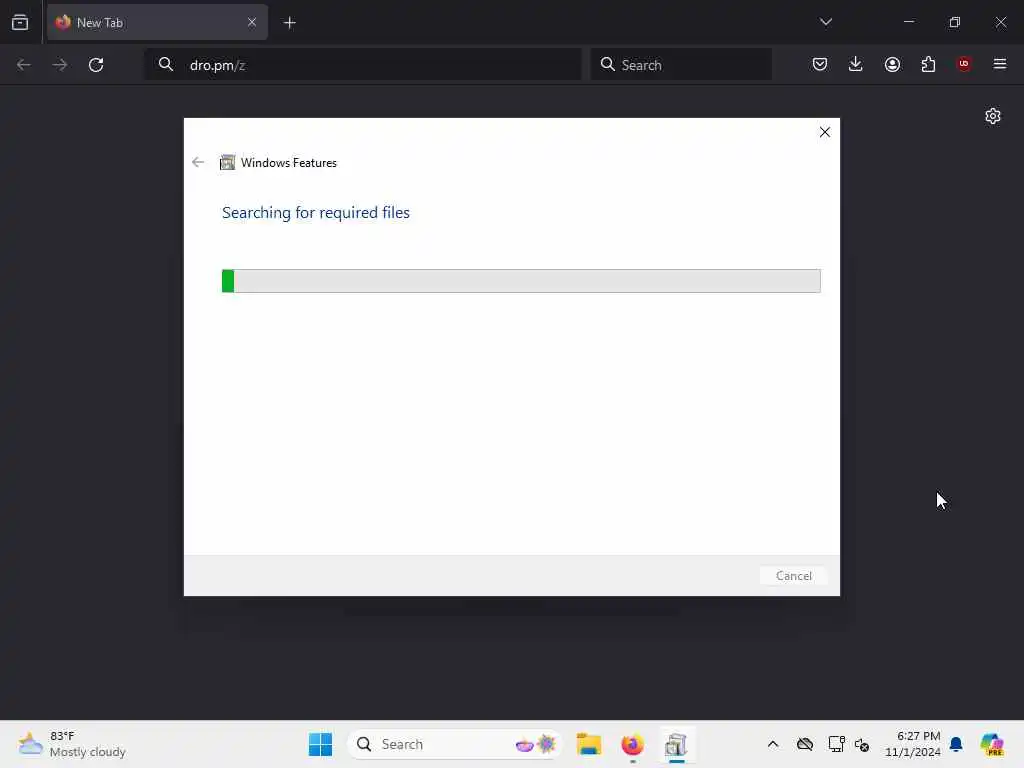1024x768 pixels.
Task: Open New Tab personalize gear settings
Action: click(993, 116)
